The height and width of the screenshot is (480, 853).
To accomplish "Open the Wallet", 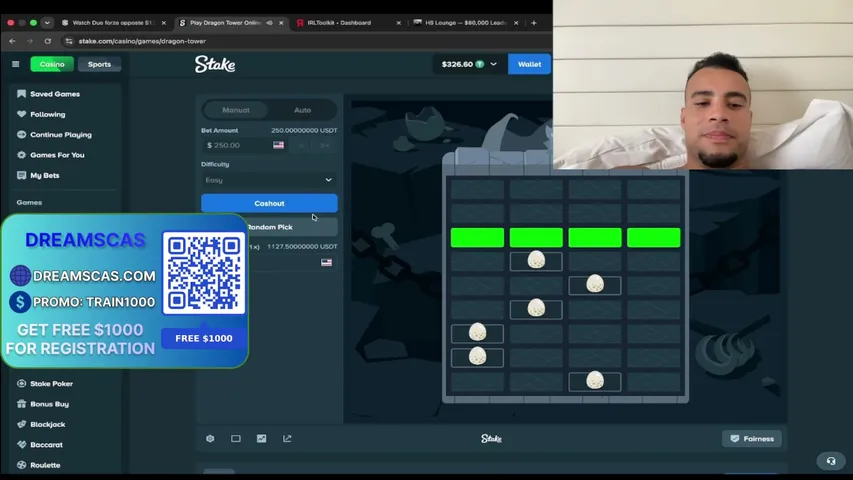I will [x=529, y=64].
